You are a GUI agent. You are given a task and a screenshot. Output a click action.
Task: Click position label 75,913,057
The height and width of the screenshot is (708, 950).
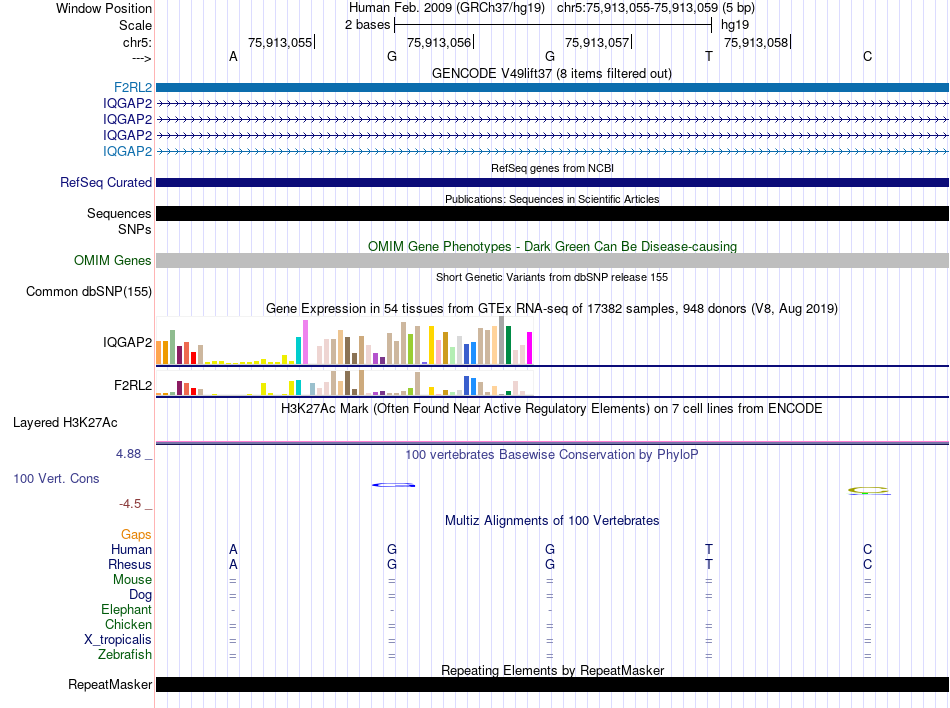[597, 43]
